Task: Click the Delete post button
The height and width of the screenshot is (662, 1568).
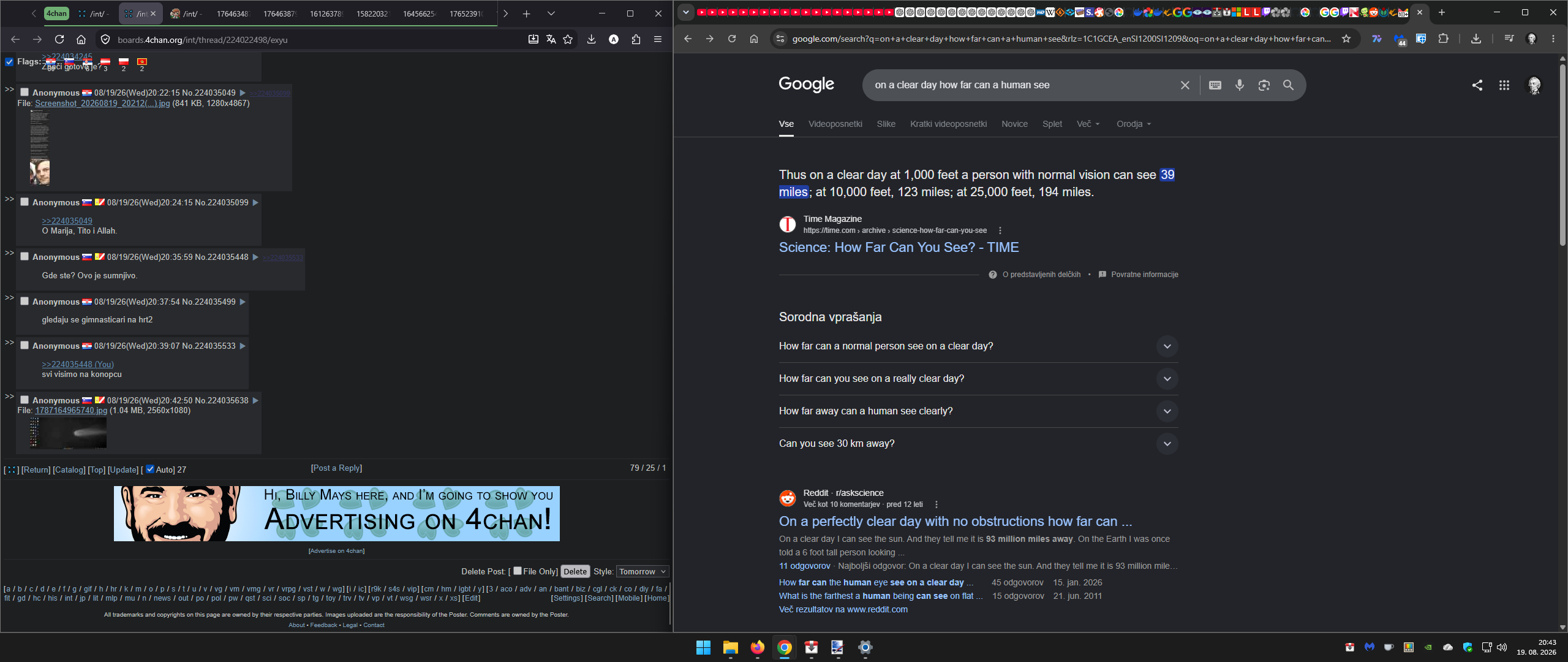Action: 575,571
